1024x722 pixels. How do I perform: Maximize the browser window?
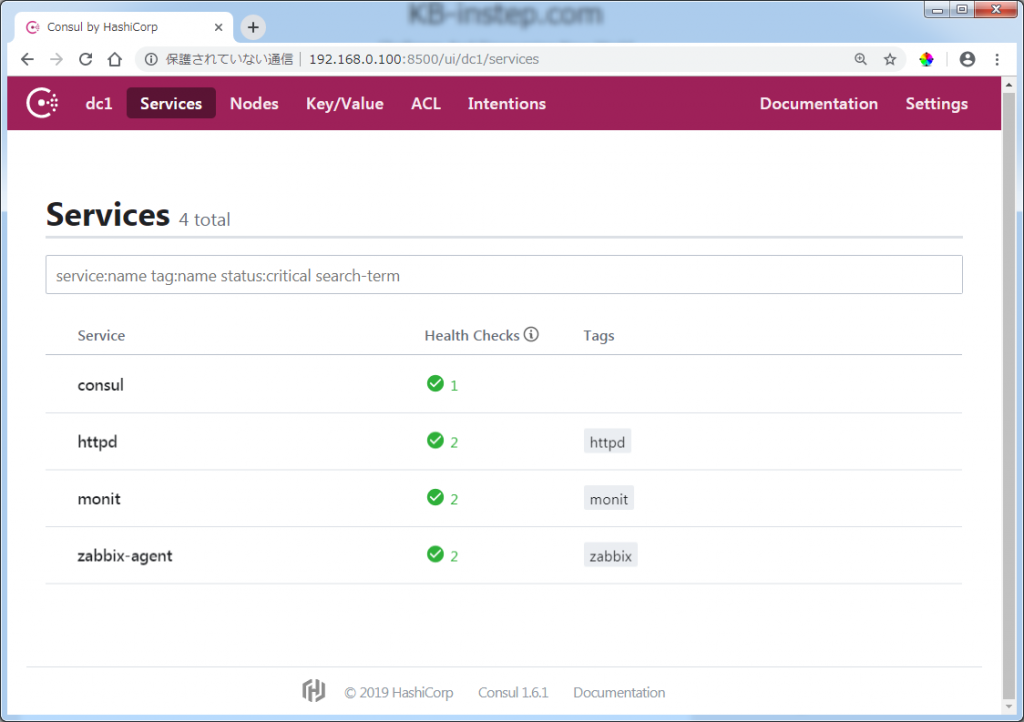[962, 9]
